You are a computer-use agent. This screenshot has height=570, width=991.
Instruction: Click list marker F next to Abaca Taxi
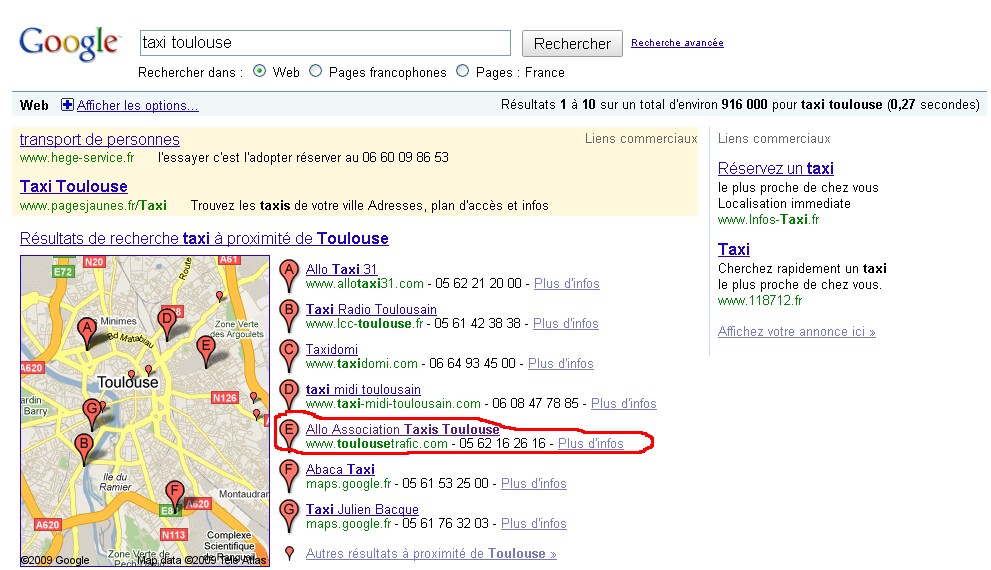289,476
